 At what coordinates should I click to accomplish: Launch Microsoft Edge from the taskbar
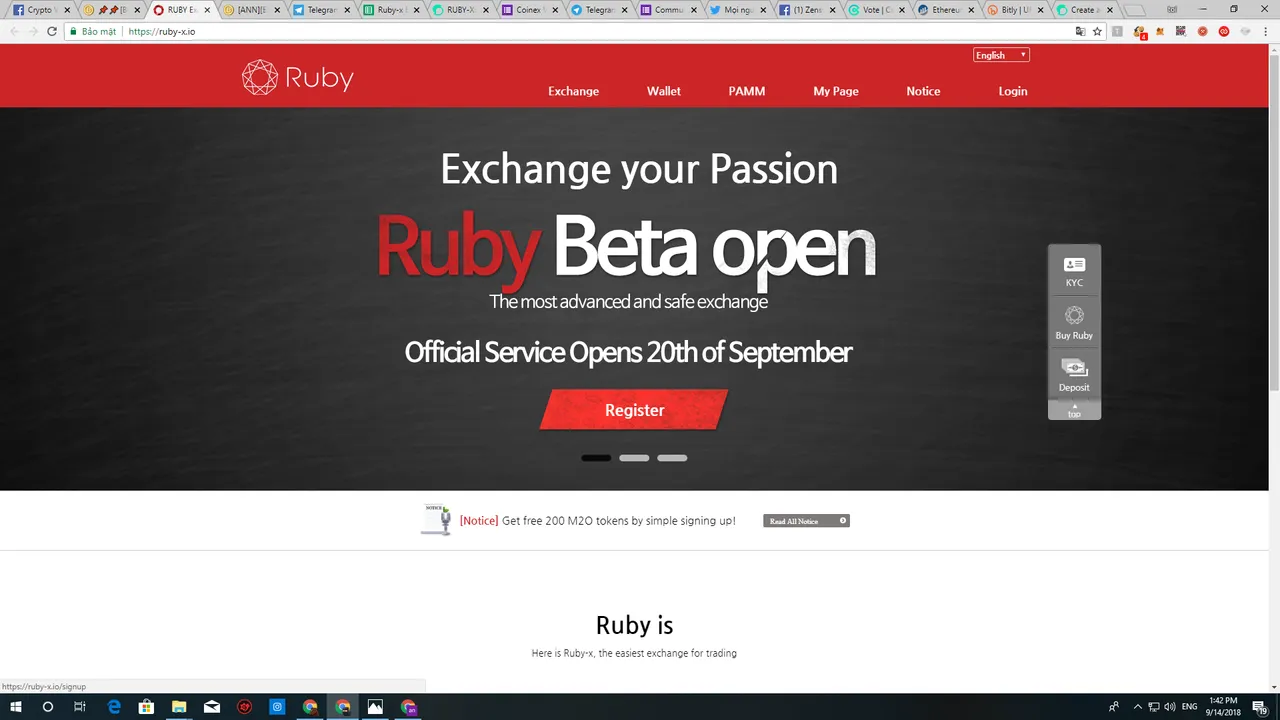pyautogui.click(x=114, y=706)
